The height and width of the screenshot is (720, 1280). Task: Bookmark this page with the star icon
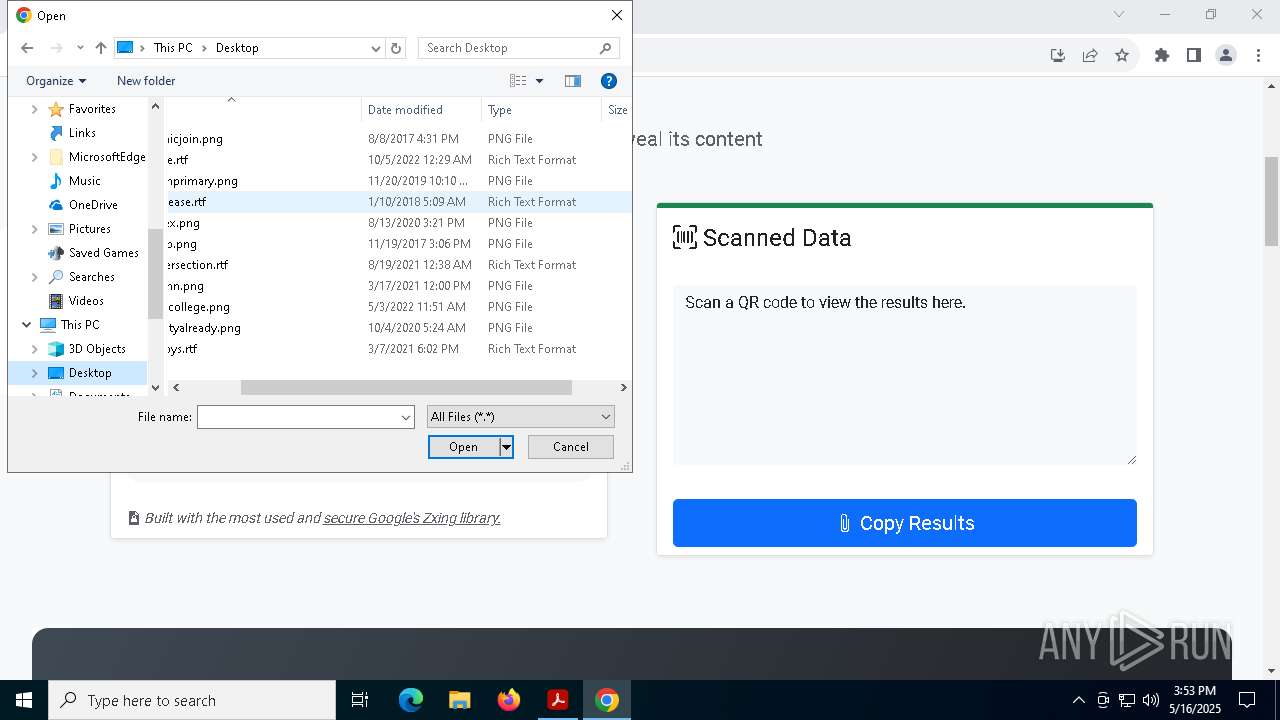tap(1122, 55)
